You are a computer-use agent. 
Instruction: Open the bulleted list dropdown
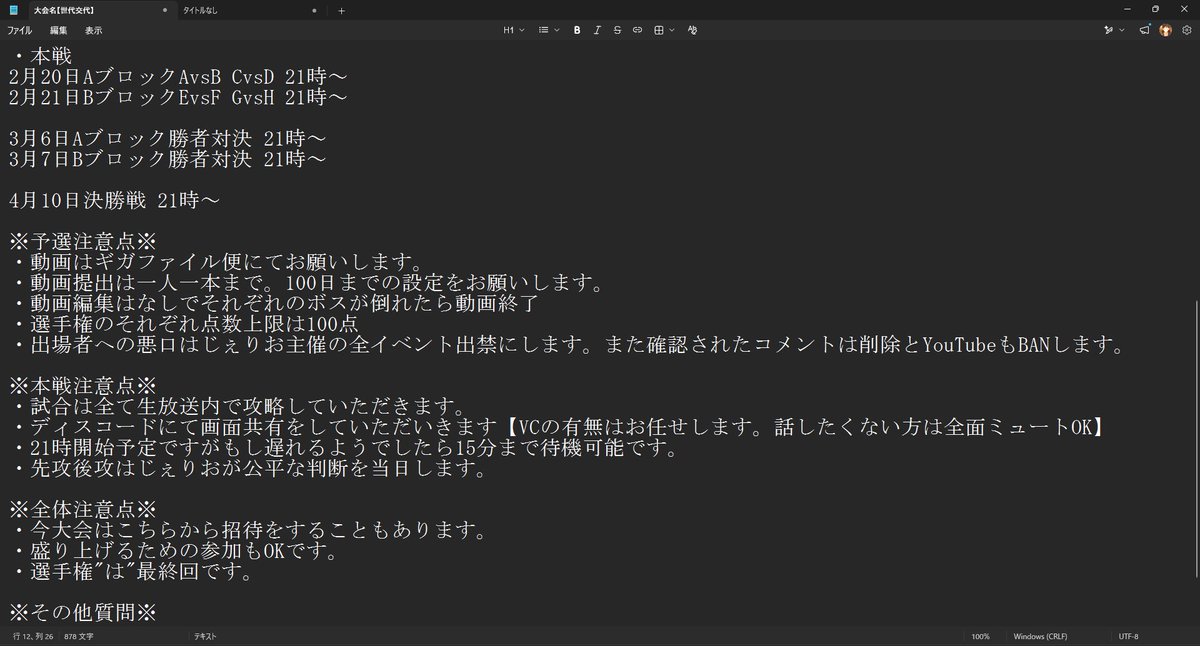[549, 30]
